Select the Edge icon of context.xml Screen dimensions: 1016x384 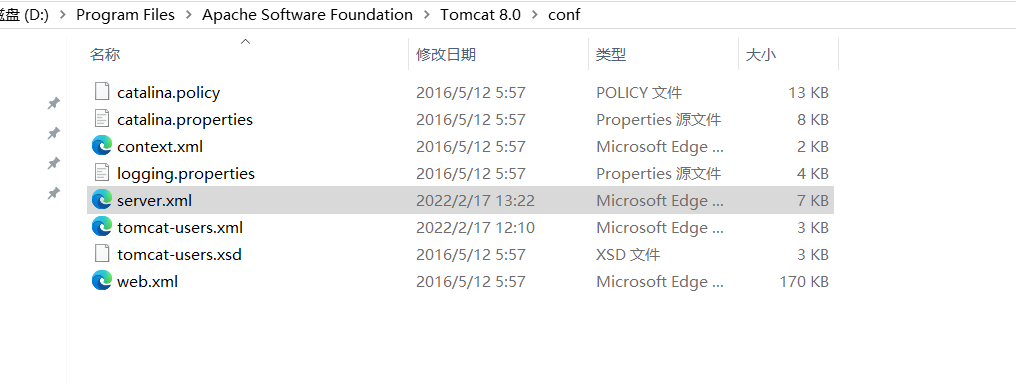click(102, 146)
